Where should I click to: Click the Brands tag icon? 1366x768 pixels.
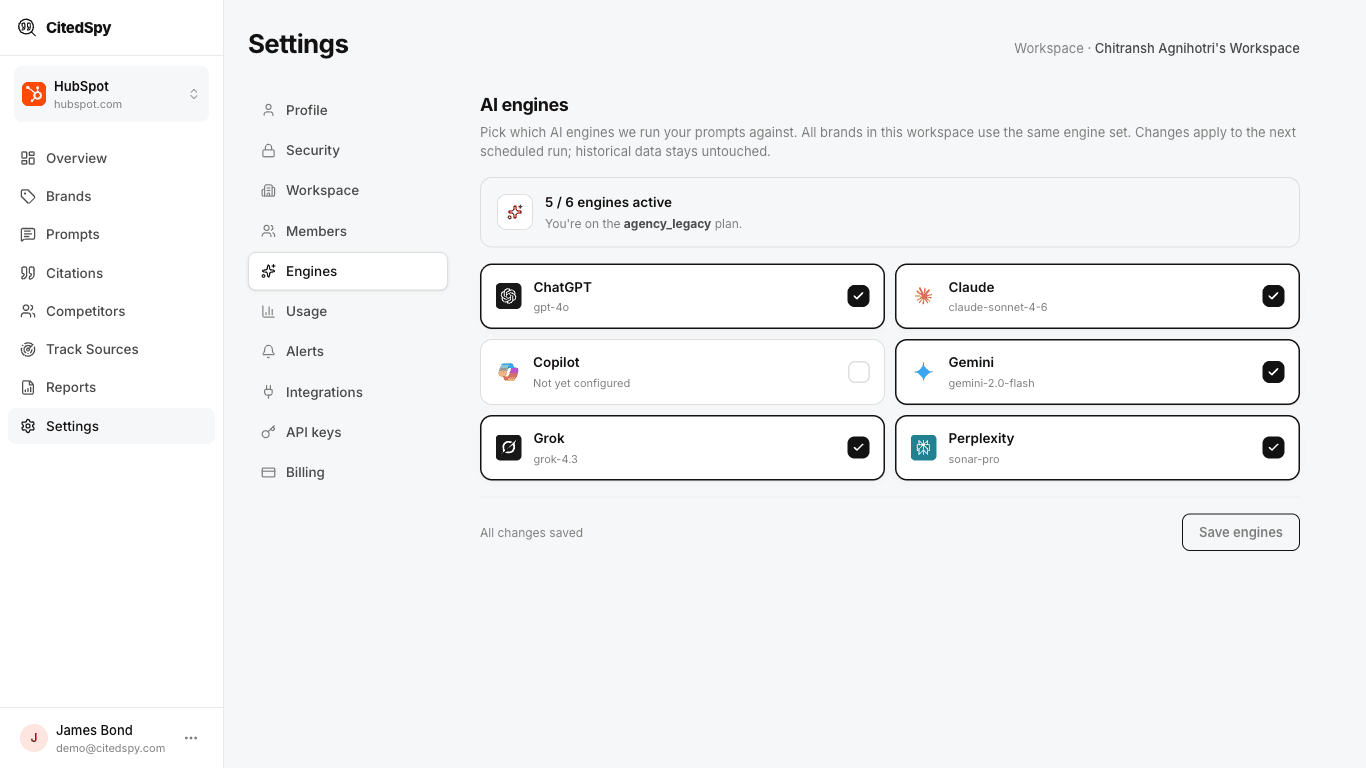(x=28, y=196)
